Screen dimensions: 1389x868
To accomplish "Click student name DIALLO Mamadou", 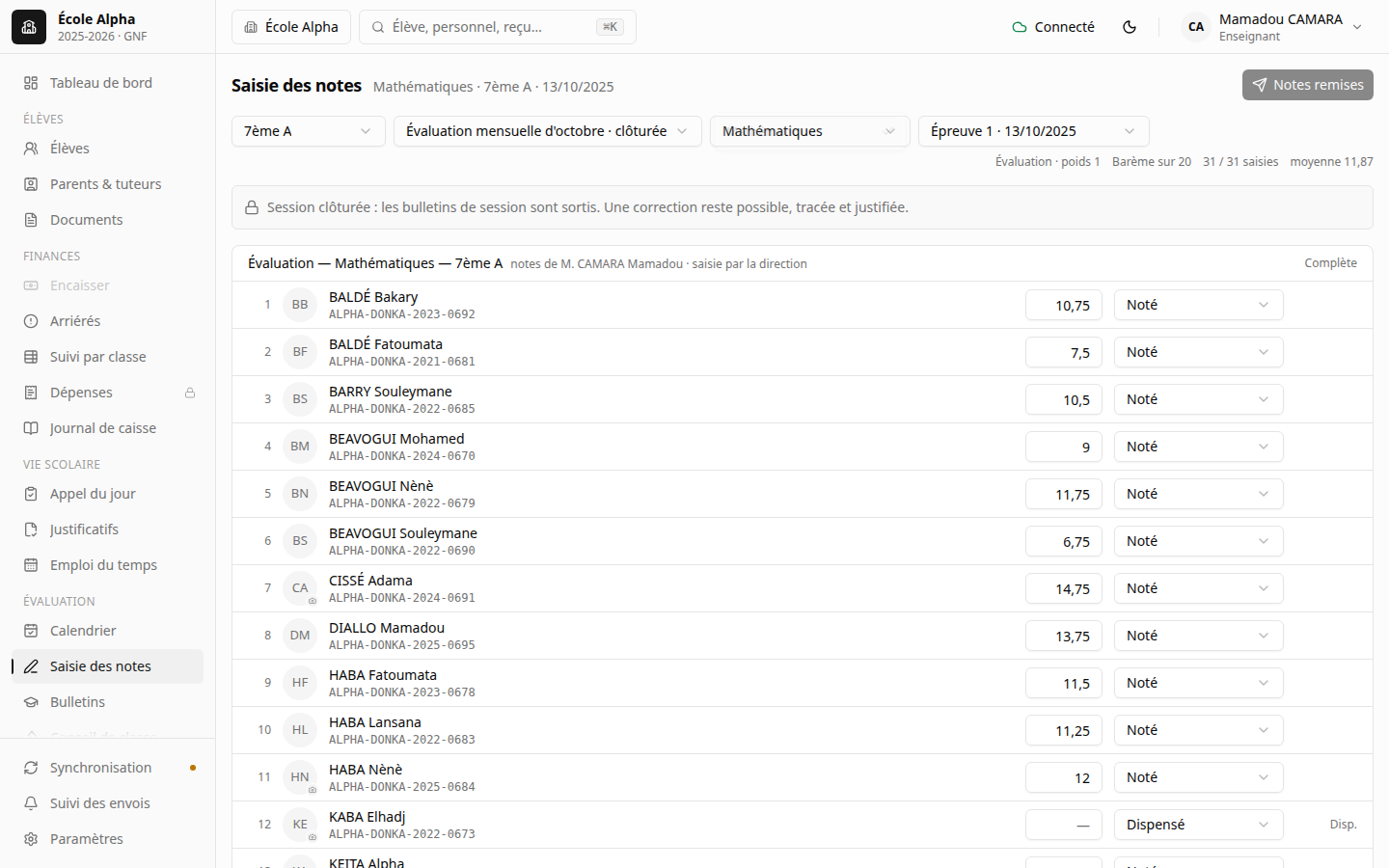I will [x=387, y=628].
